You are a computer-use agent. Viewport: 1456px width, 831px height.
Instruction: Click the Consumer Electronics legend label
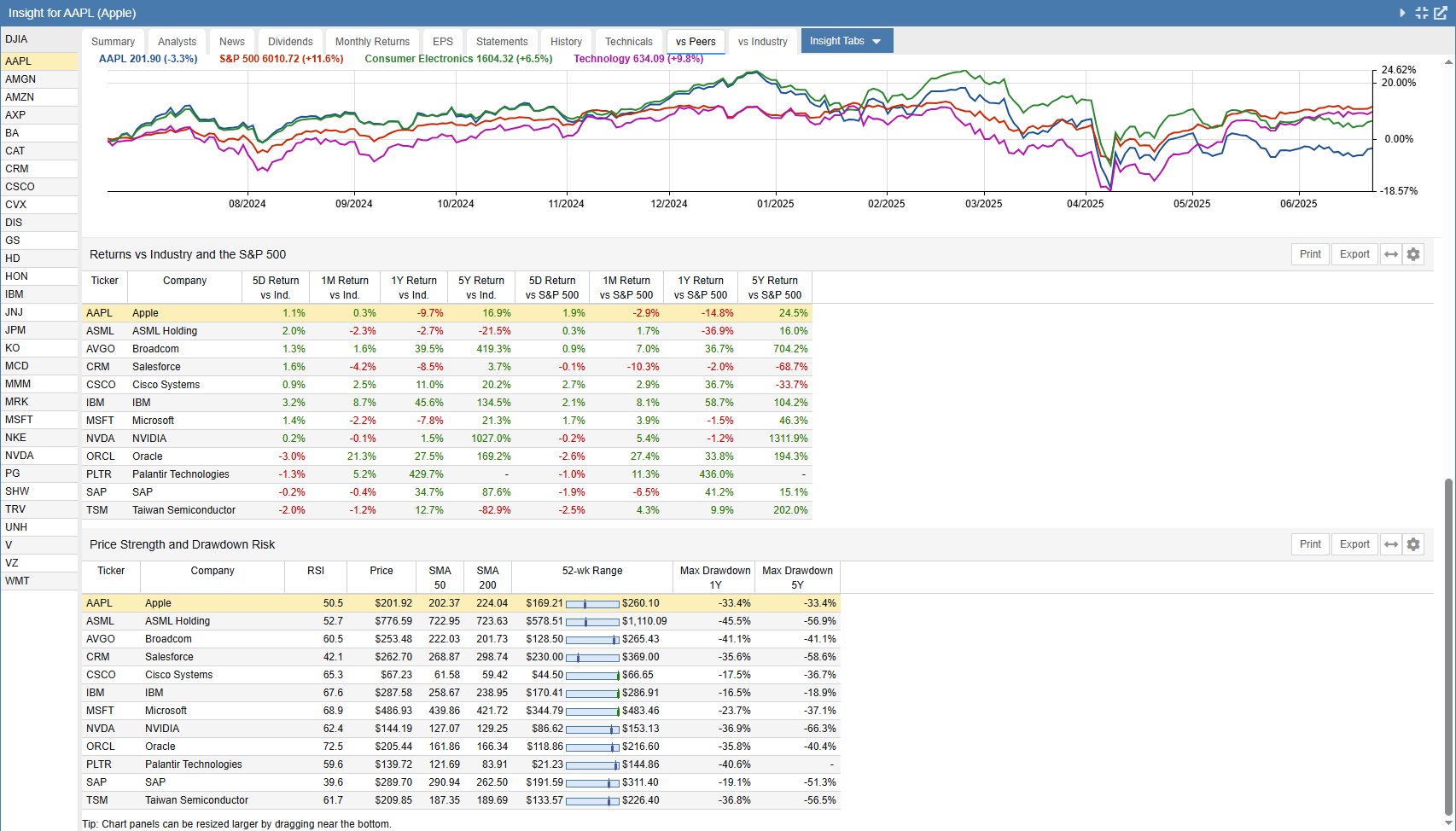tap(458, 59)
